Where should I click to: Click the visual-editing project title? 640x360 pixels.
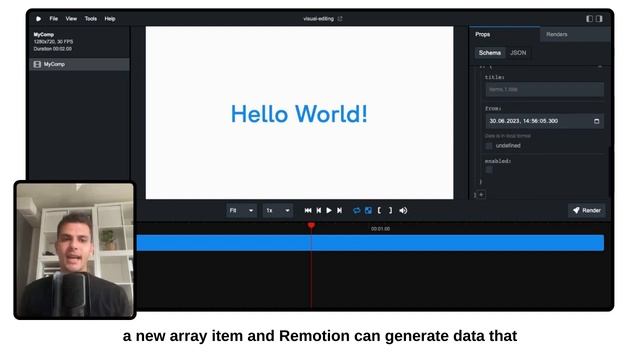tap(318, 19)
